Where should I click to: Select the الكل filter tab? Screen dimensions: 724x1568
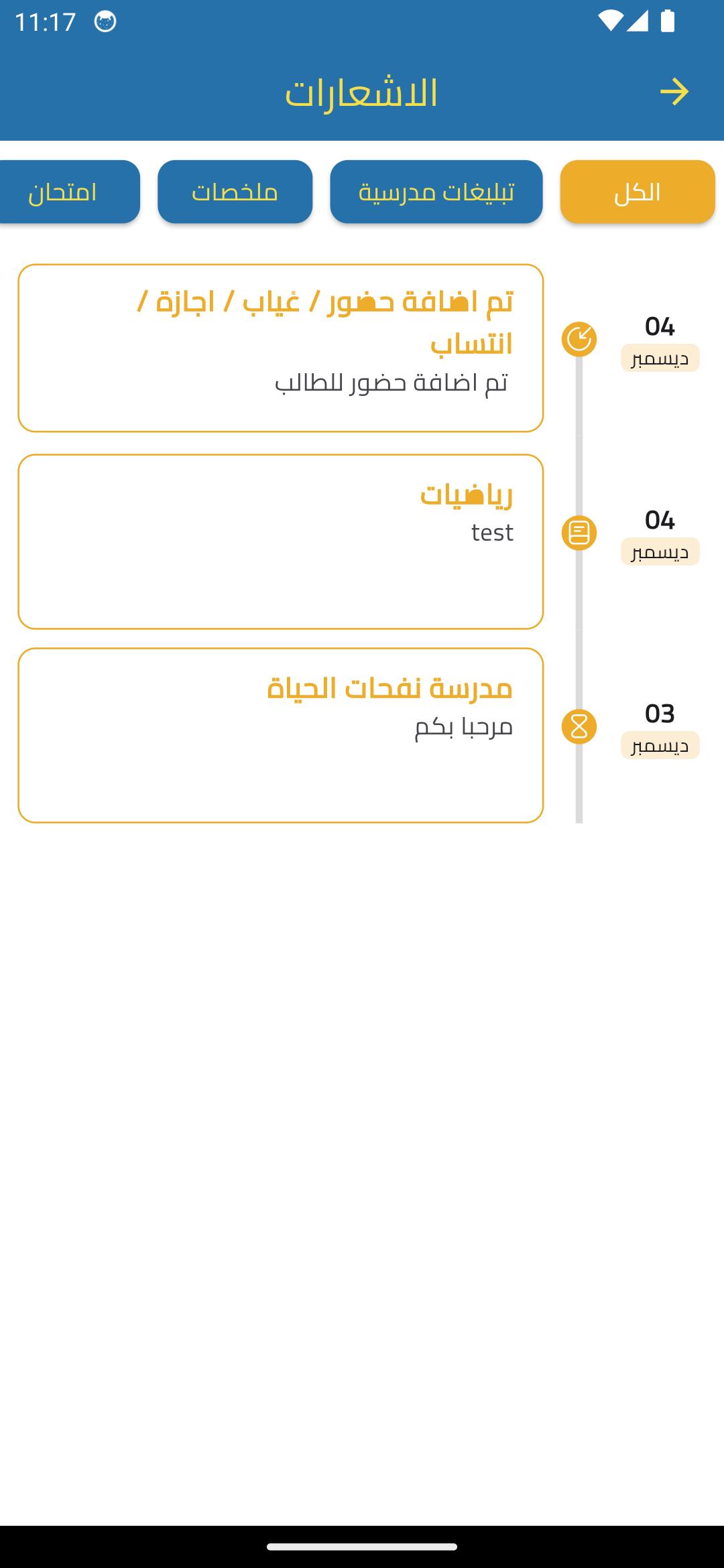click(x=638, y=192)
